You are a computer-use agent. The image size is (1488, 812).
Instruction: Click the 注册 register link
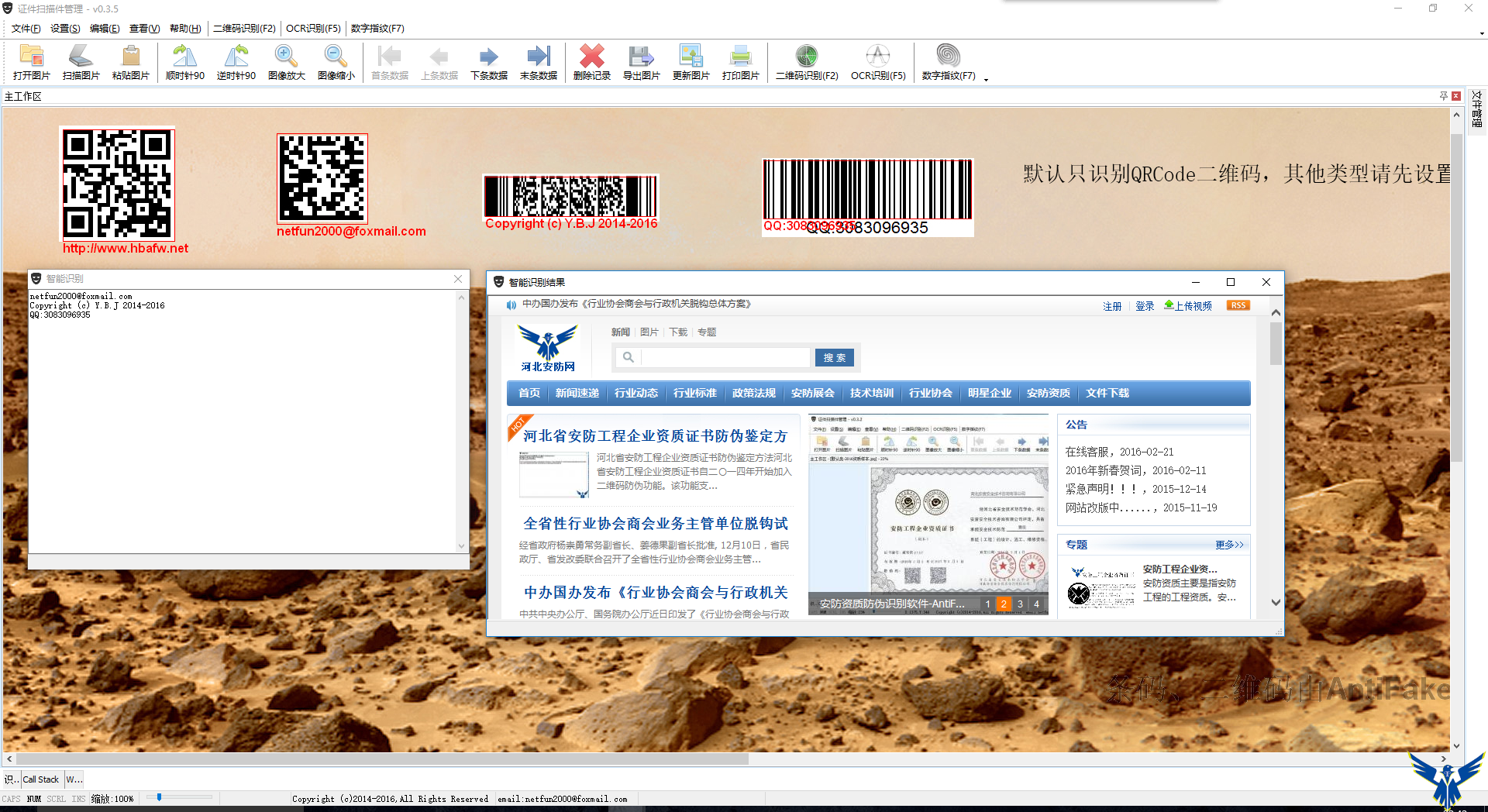click(x=1112, y=306)
